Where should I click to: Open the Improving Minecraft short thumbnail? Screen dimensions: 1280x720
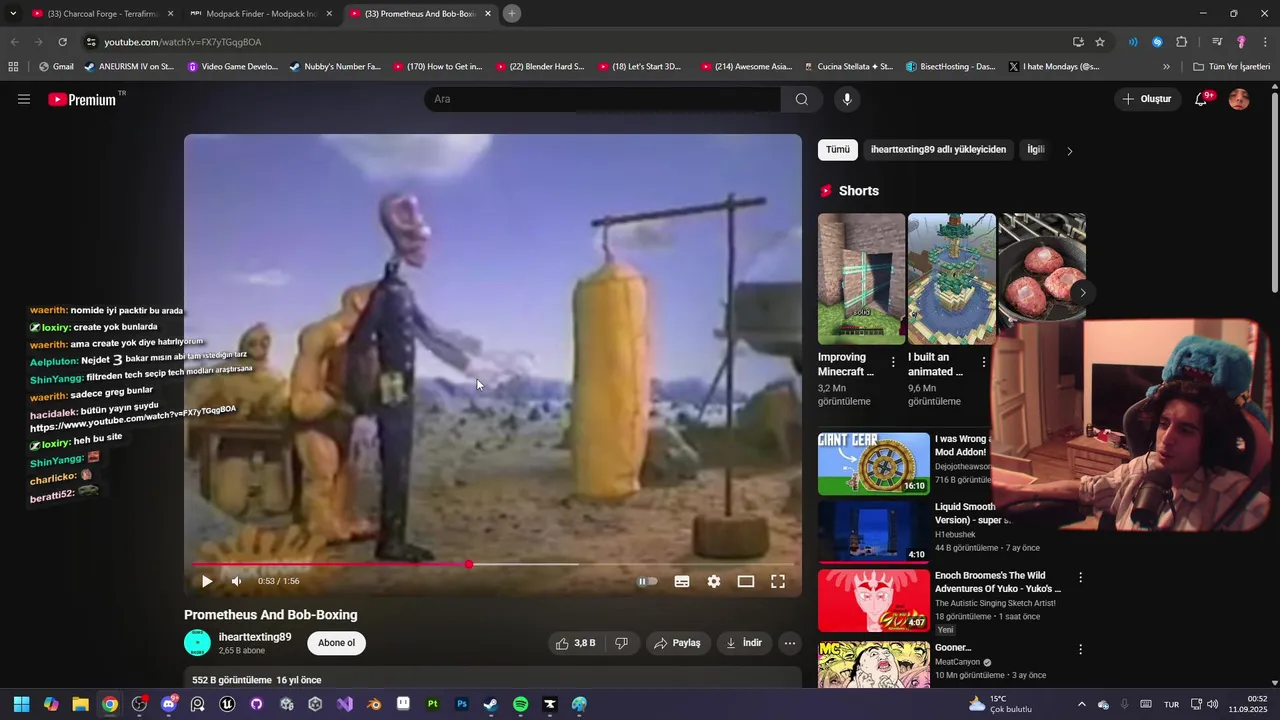click(x=861, y=279)
